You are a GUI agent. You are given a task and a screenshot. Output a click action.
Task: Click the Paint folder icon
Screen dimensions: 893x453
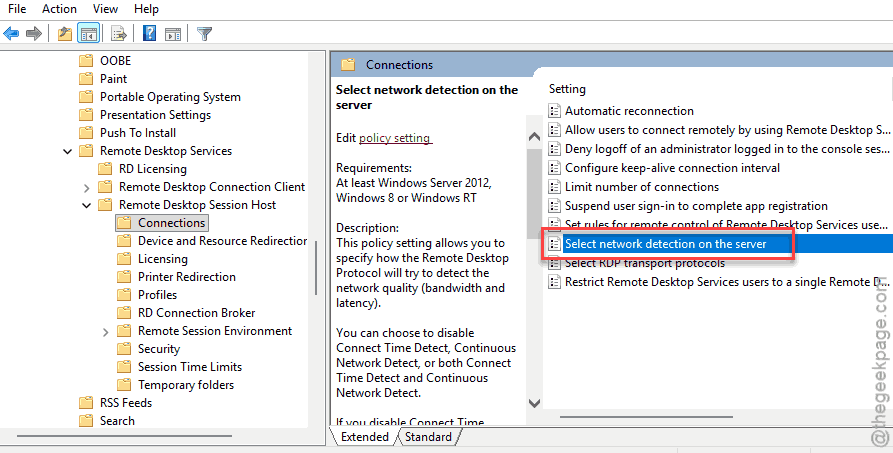point(86,79)
